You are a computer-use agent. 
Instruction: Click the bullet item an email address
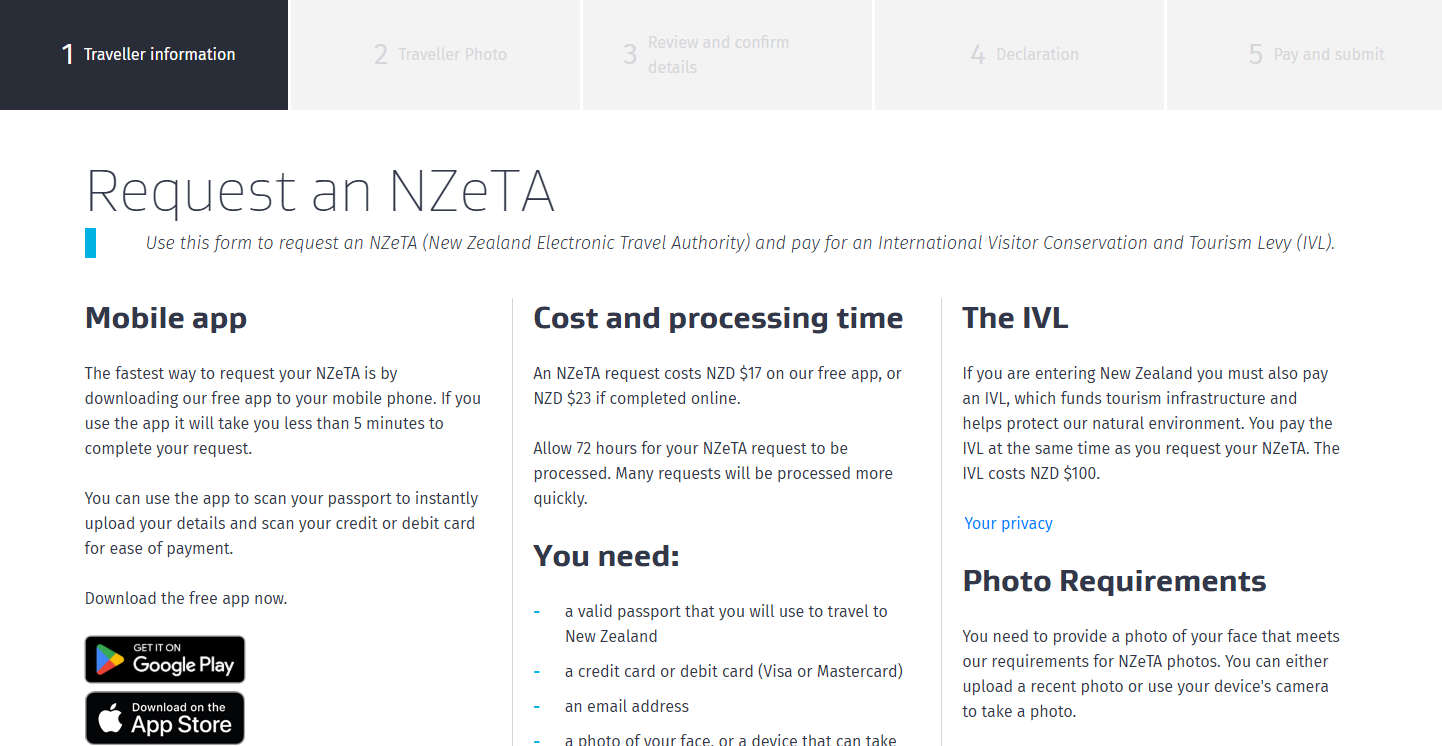(x=627, y=706)
